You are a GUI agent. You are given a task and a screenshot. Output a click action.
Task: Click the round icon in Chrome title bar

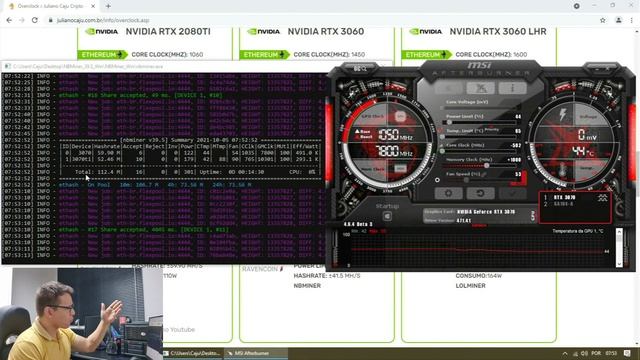[x=576, y=6]
